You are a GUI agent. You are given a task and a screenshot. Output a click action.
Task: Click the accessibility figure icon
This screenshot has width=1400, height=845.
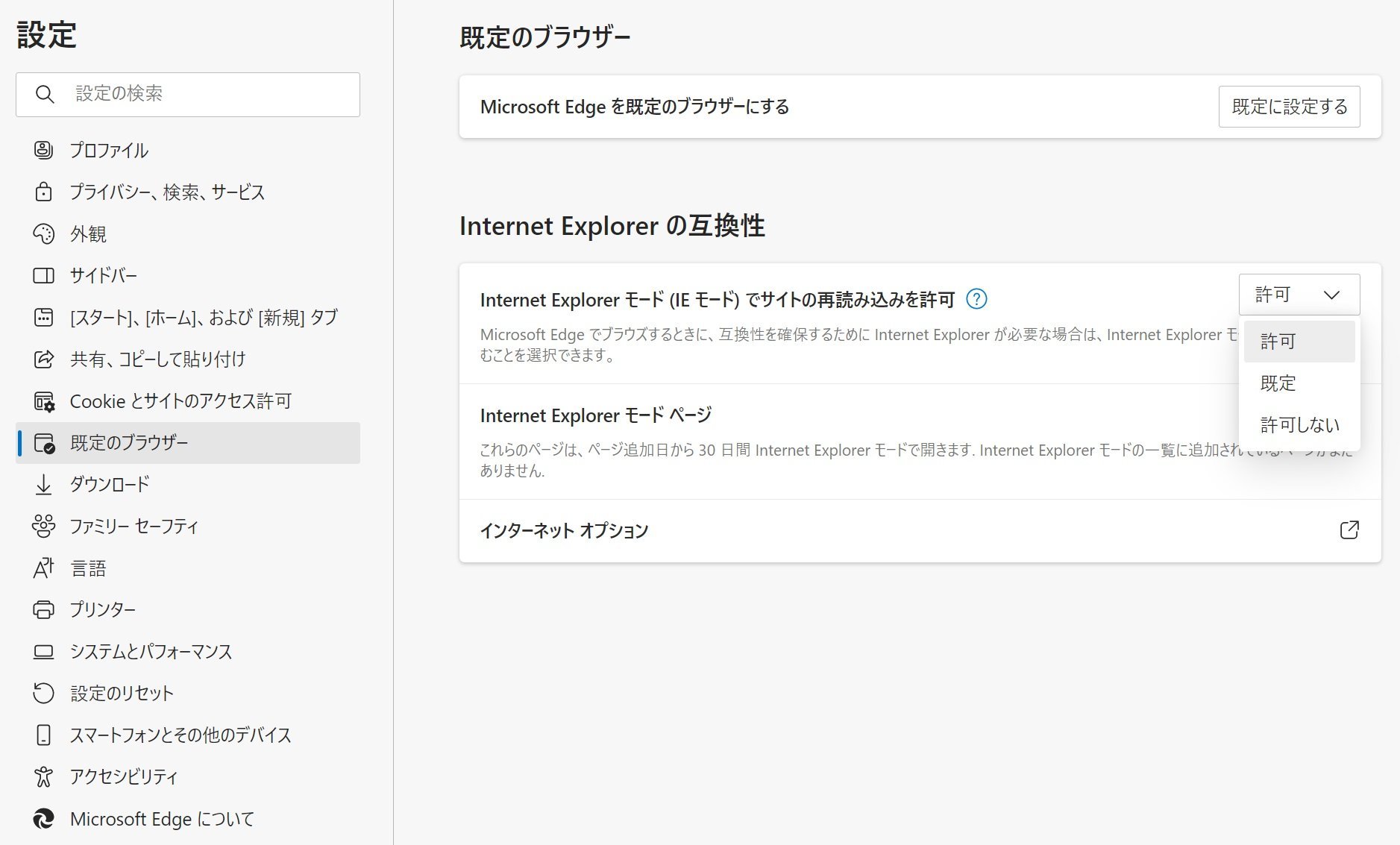(x=43, y=776)
